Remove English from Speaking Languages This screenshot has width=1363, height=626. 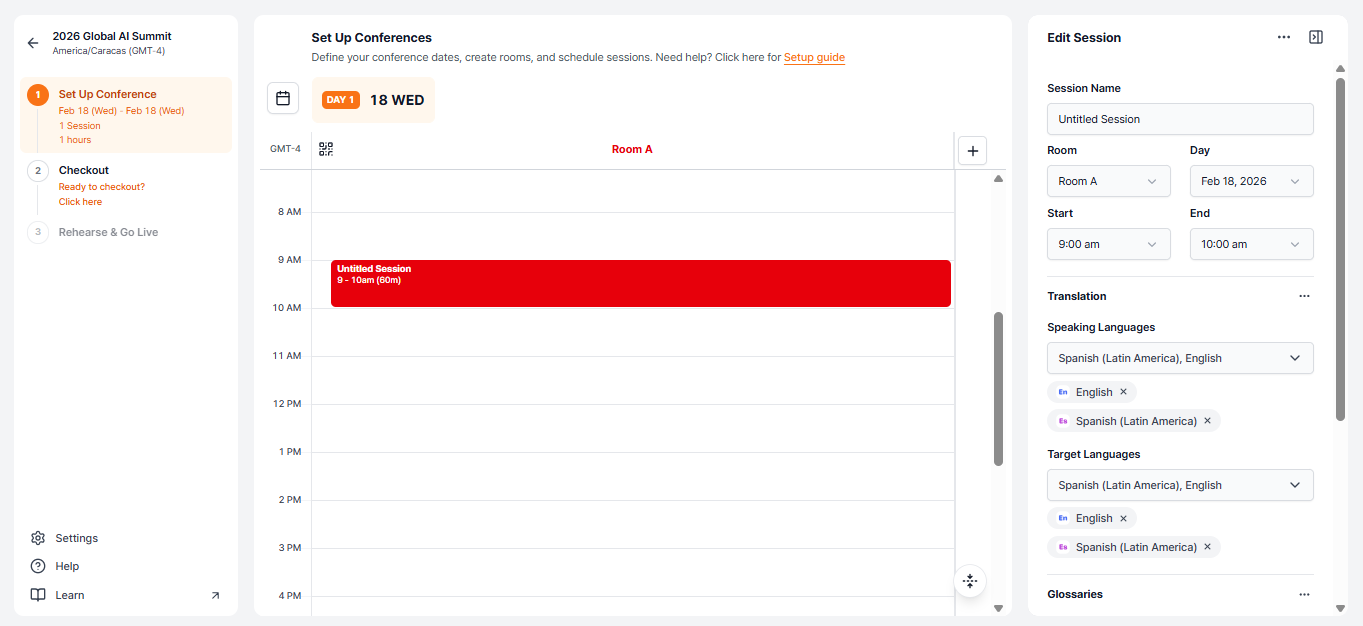tap(1123, 392)
